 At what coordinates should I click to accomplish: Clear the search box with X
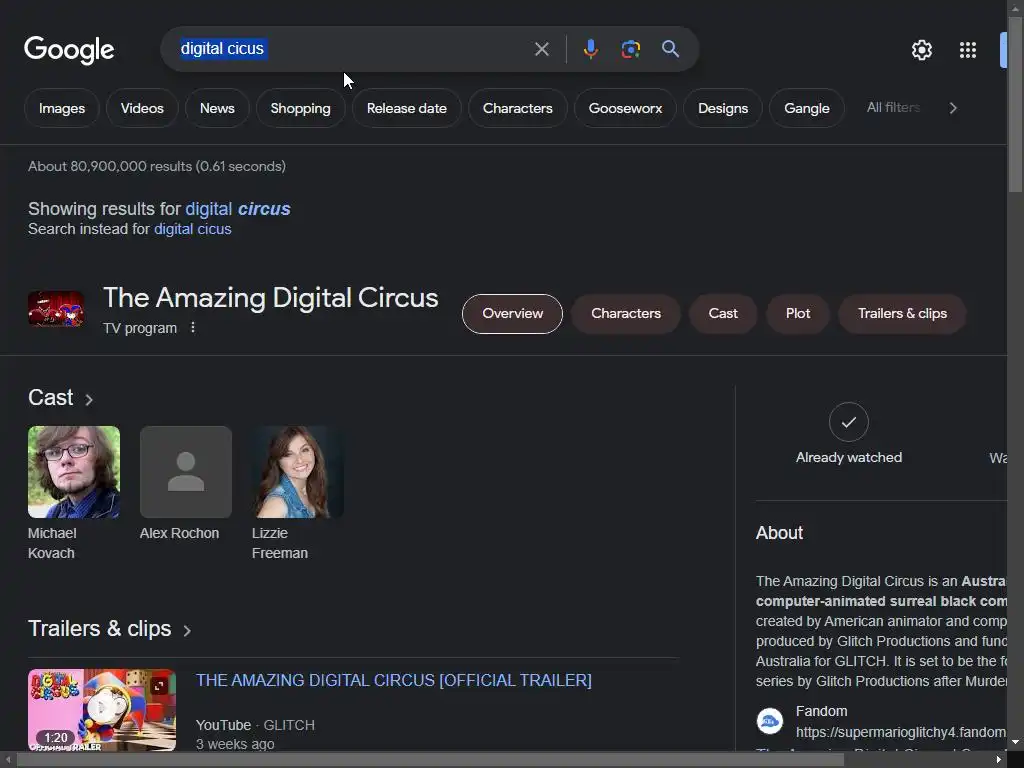click(541, 49)
